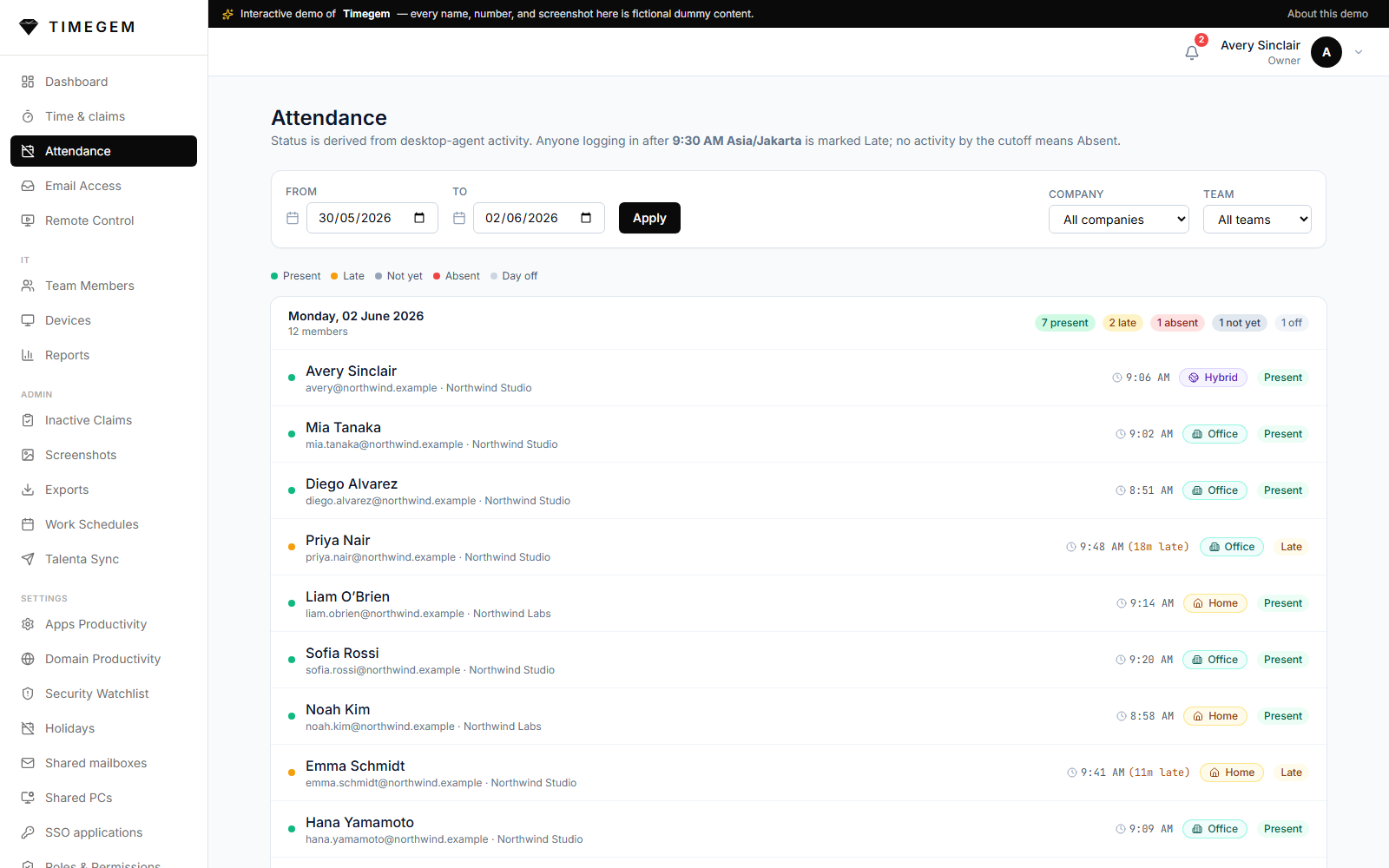Click the Absent legend label
This screenshot has height=868, width=1389.
pyautogui.click(x=462, y=276)
